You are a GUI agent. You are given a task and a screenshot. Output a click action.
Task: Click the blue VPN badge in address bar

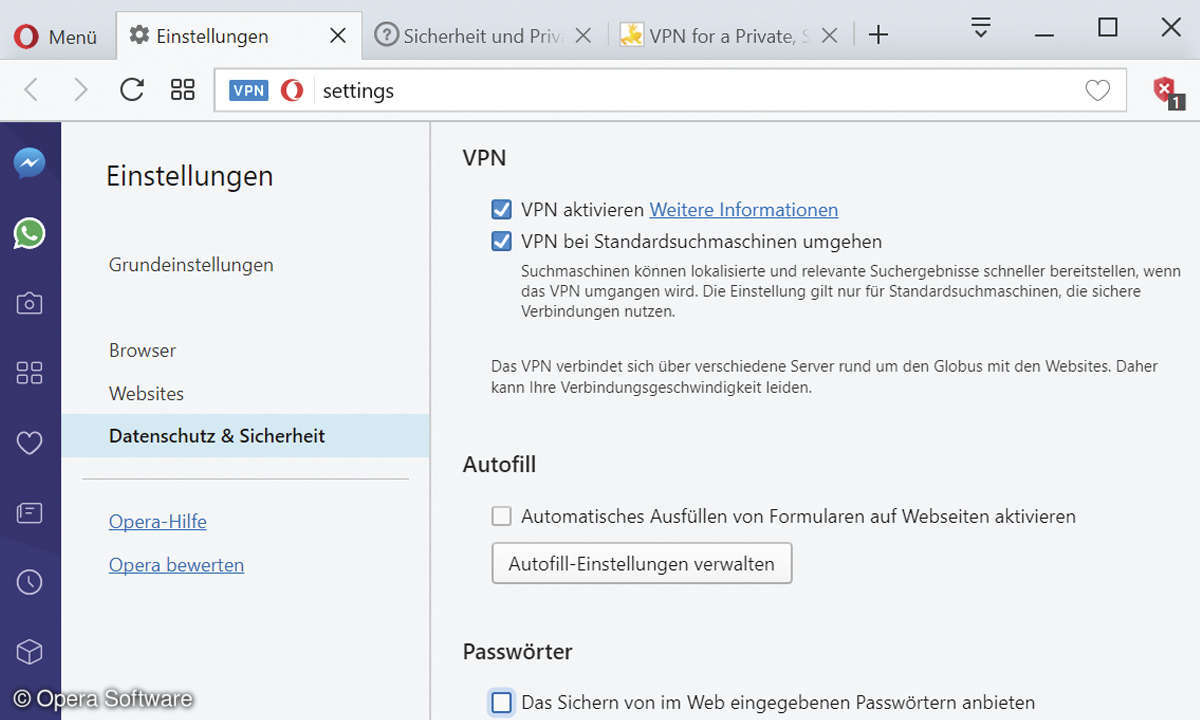click(248, 90)
